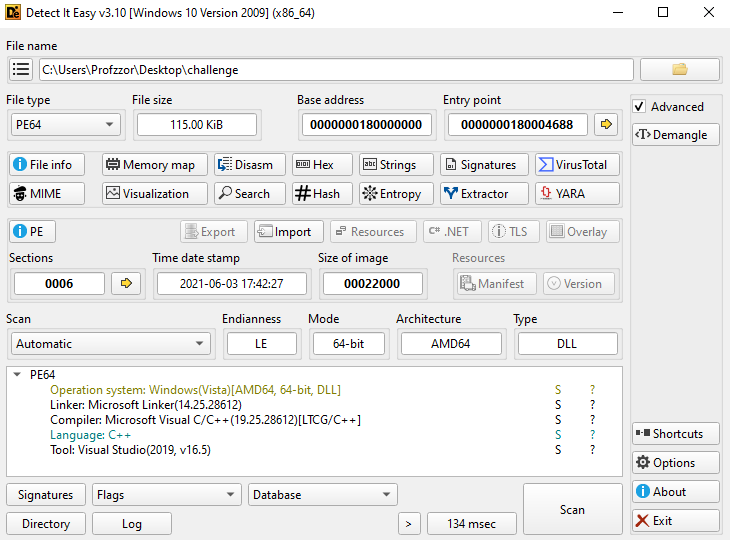Expand the Flags dropdown
Viewport: 730px width, 540px height.
point(167,494)
